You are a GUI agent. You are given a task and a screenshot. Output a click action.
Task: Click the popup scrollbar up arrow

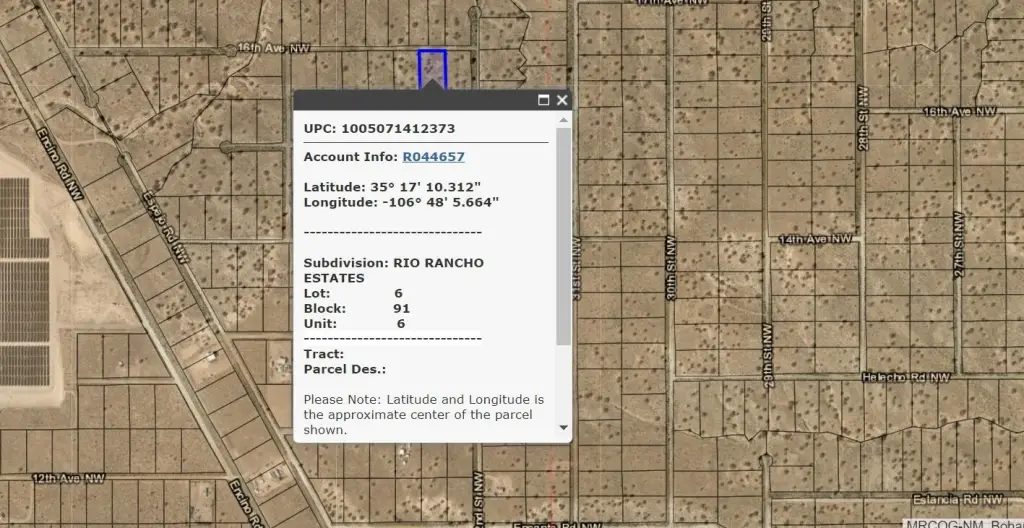(x=564, y=120)
